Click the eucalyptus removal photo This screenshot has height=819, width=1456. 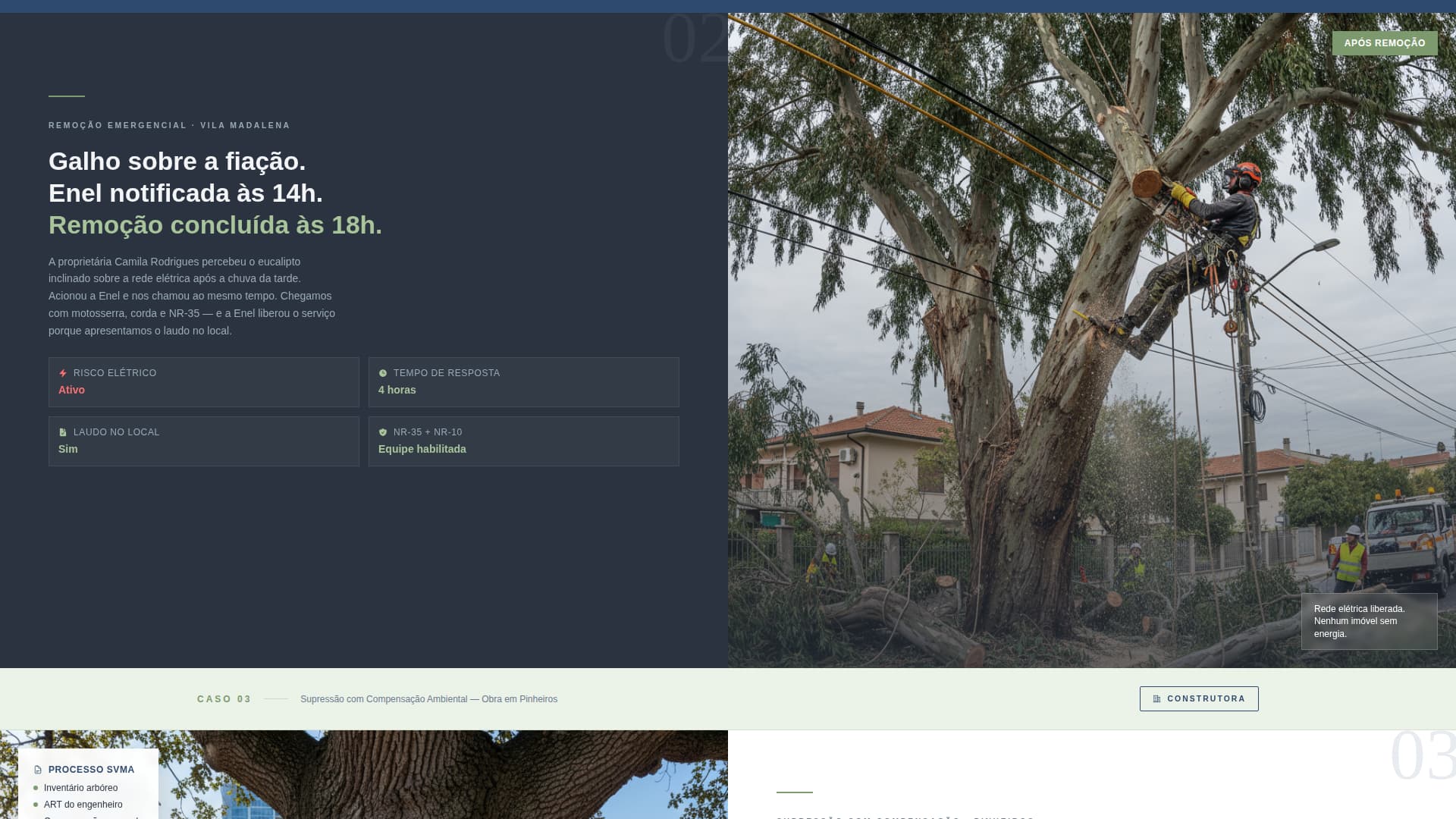pos(1092,340)
